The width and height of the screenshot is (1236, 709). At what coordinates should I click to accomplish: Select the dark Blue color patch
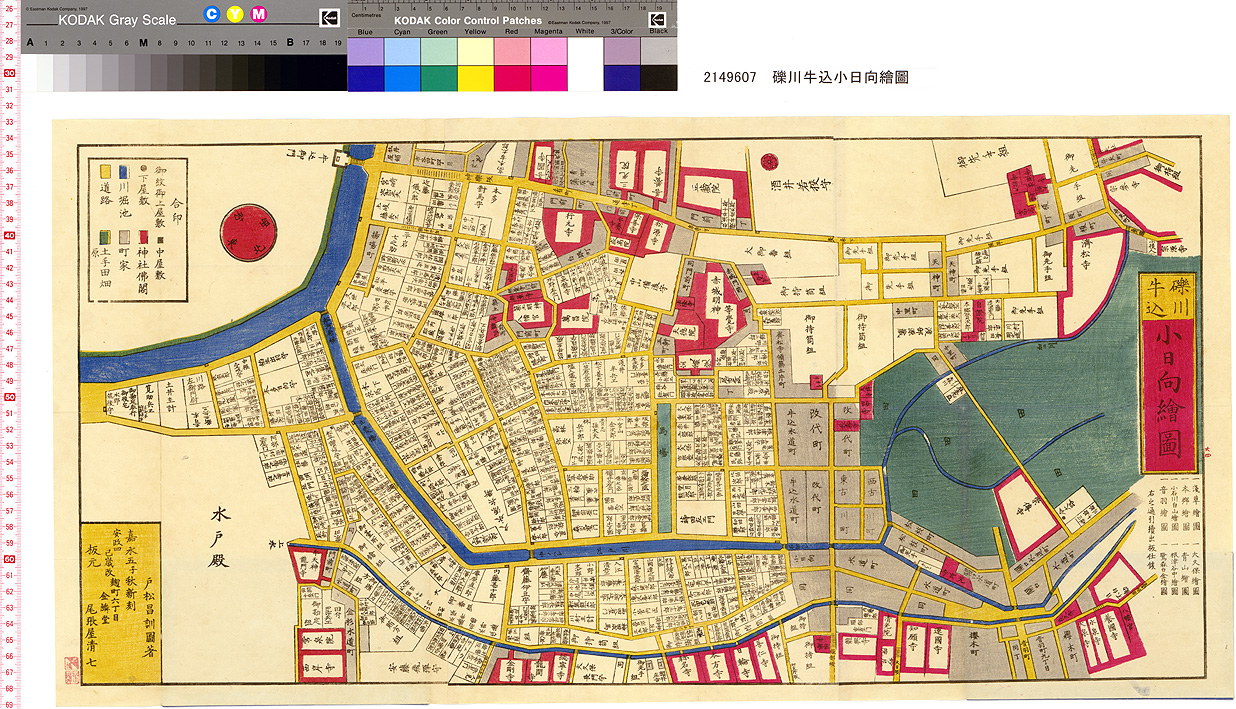[365, 78]
